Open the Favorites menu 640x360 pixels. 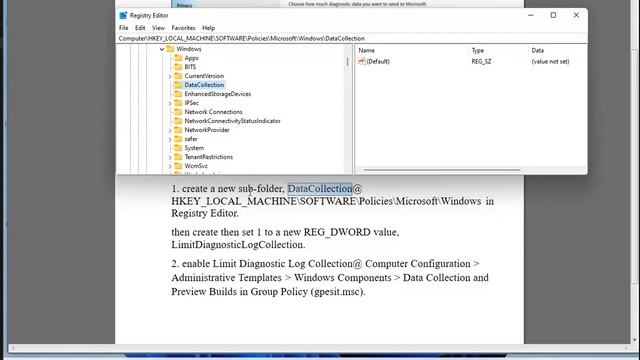point(183,28)
